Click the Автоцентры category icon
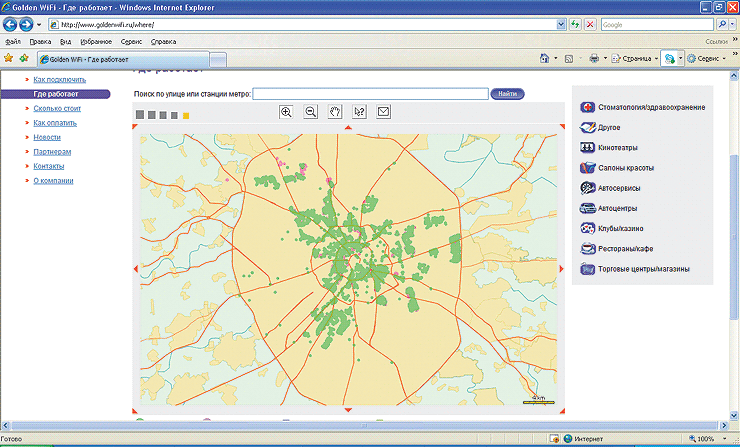This screenshot has width=740, height=447. point(588,208)
